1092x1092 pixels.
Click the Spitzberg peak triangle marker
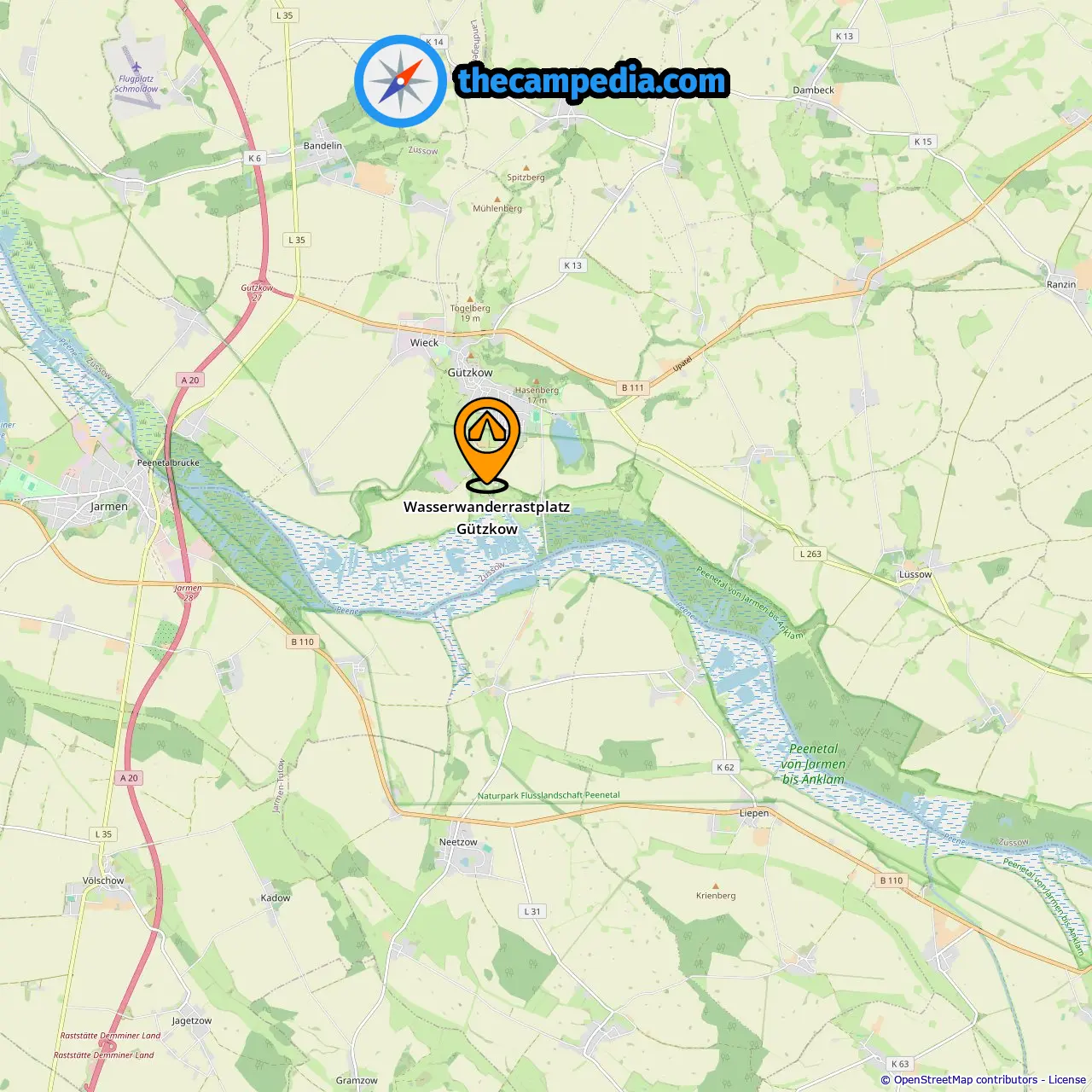click(526, 168)
